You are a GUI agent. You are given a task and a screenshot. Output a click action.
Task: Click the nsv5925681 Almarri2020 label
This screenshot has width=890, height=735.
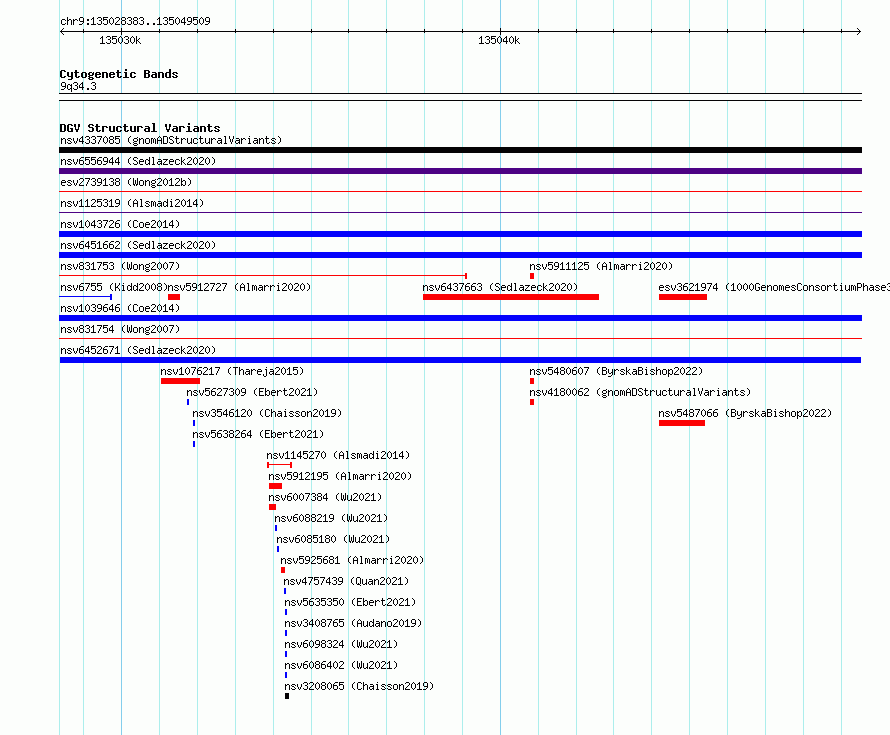[x=352, y=560]
